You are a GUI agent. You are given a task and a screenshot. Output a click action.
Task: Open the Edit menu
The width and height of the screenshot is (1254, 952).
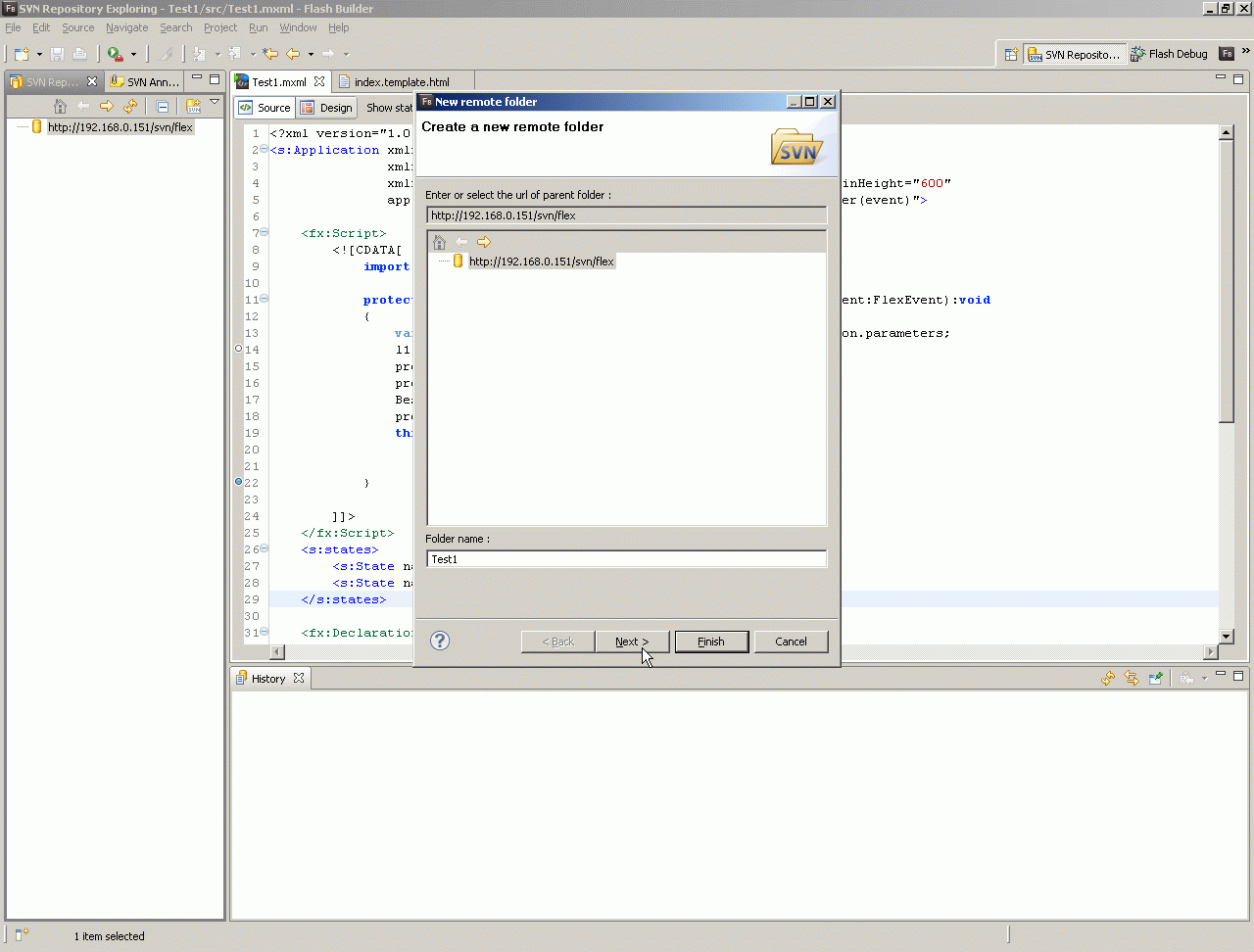41,27
